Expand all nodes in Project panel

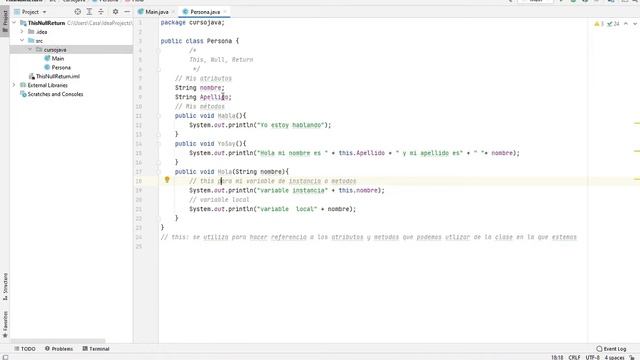(x=89, y=12)
